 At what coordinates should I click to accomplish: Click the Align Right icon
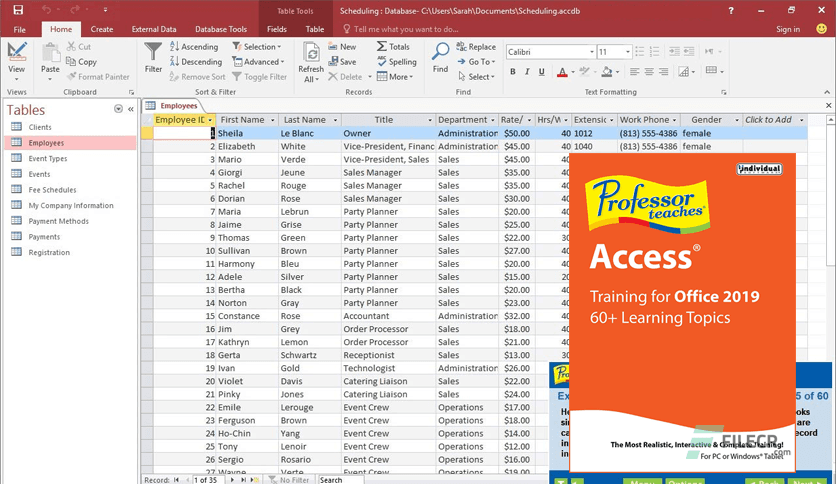tap(663, 71)
